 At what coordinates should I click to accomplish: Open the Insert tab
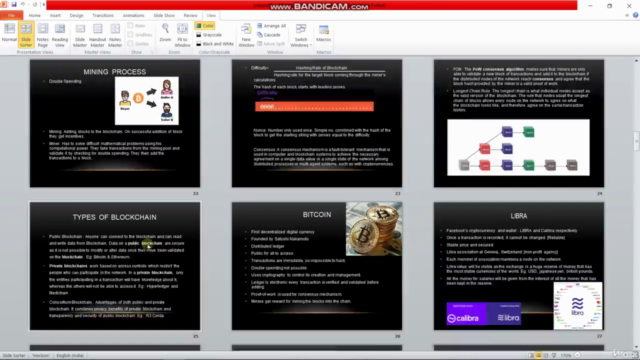(55, 16)
